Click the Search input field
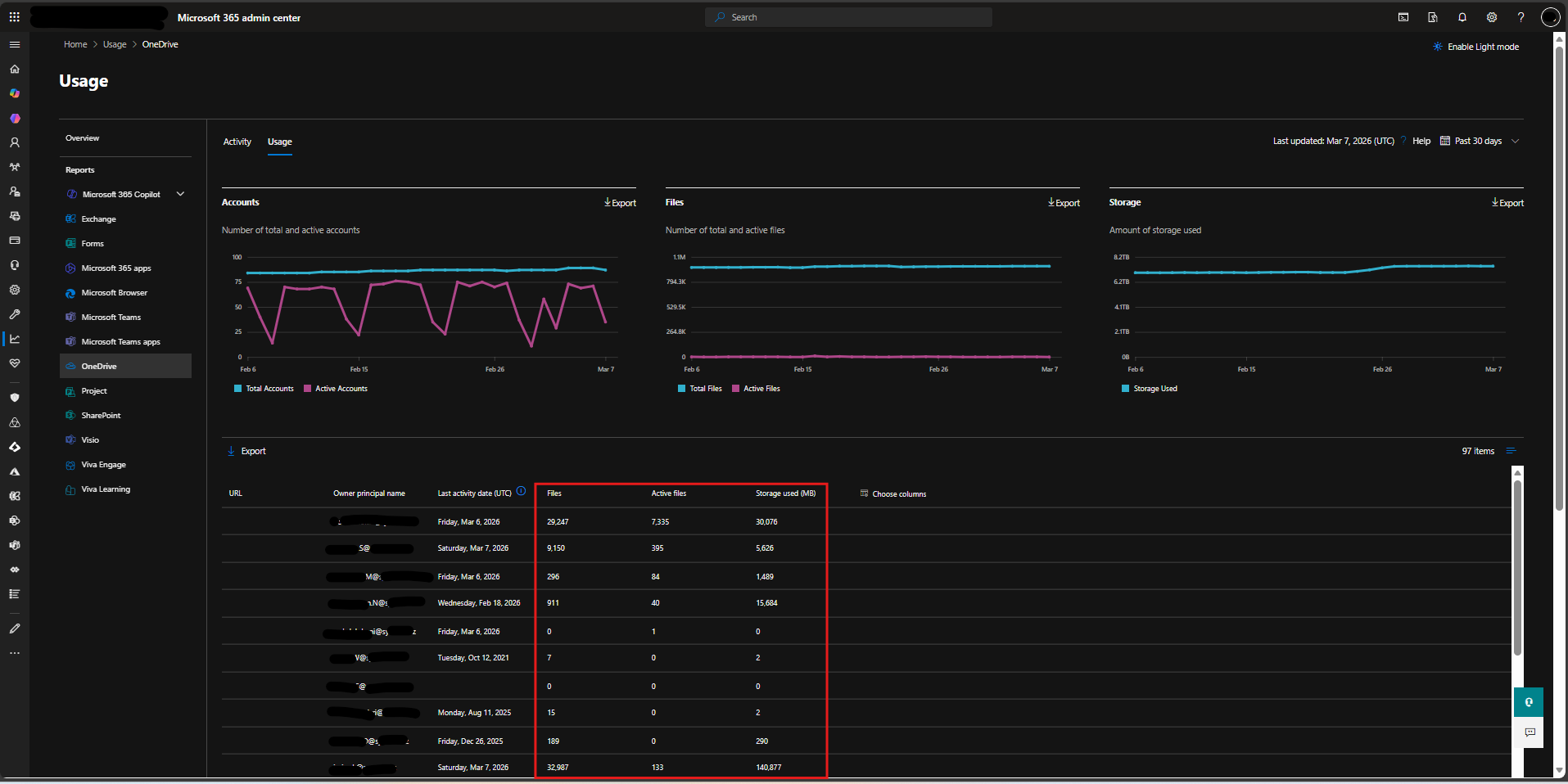Image resolution: width=1568 pixels, height=784 pixels. [848, 17]
